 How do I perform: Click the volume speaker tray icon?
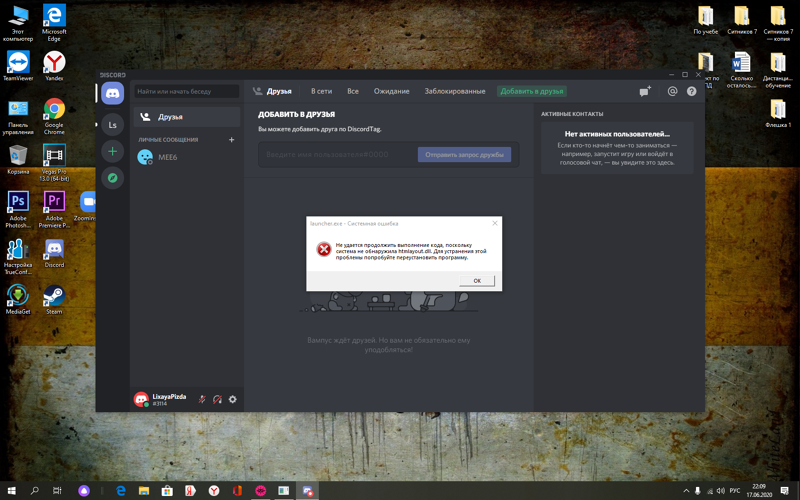click(720, 491)
